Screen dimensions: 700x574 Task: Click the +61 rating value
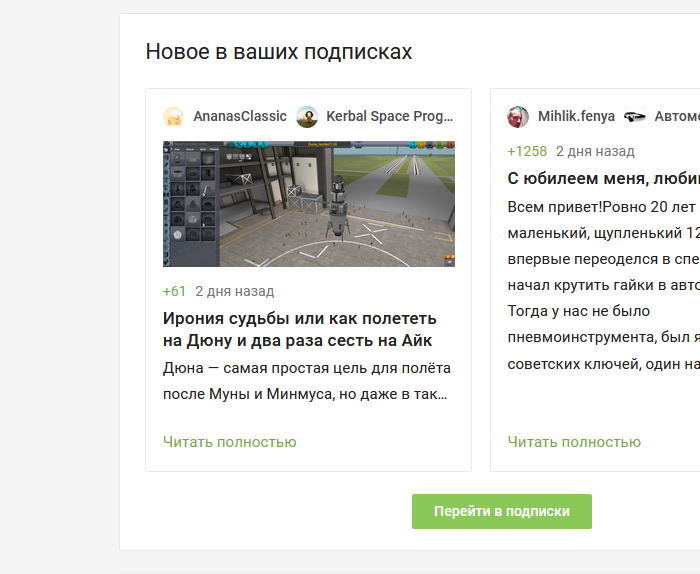[x=174, y=291]
